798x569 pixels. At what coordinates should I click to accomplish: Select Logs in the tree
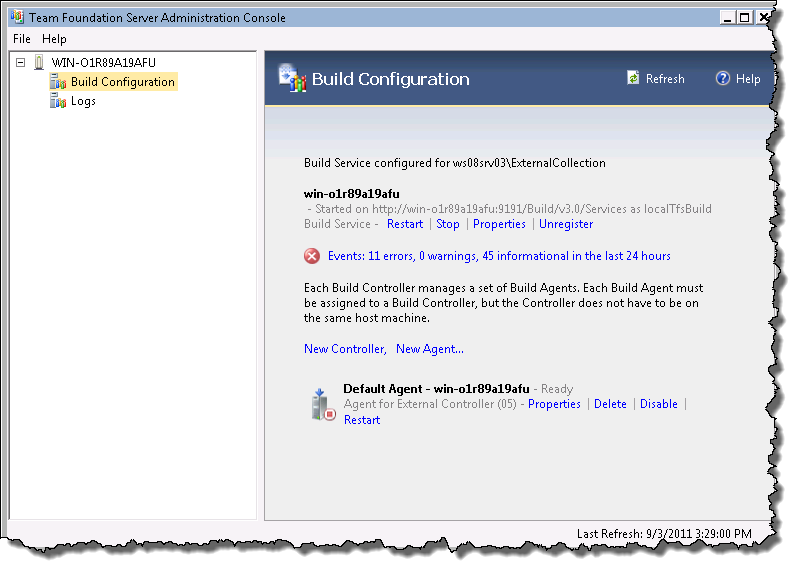[83, 101]
